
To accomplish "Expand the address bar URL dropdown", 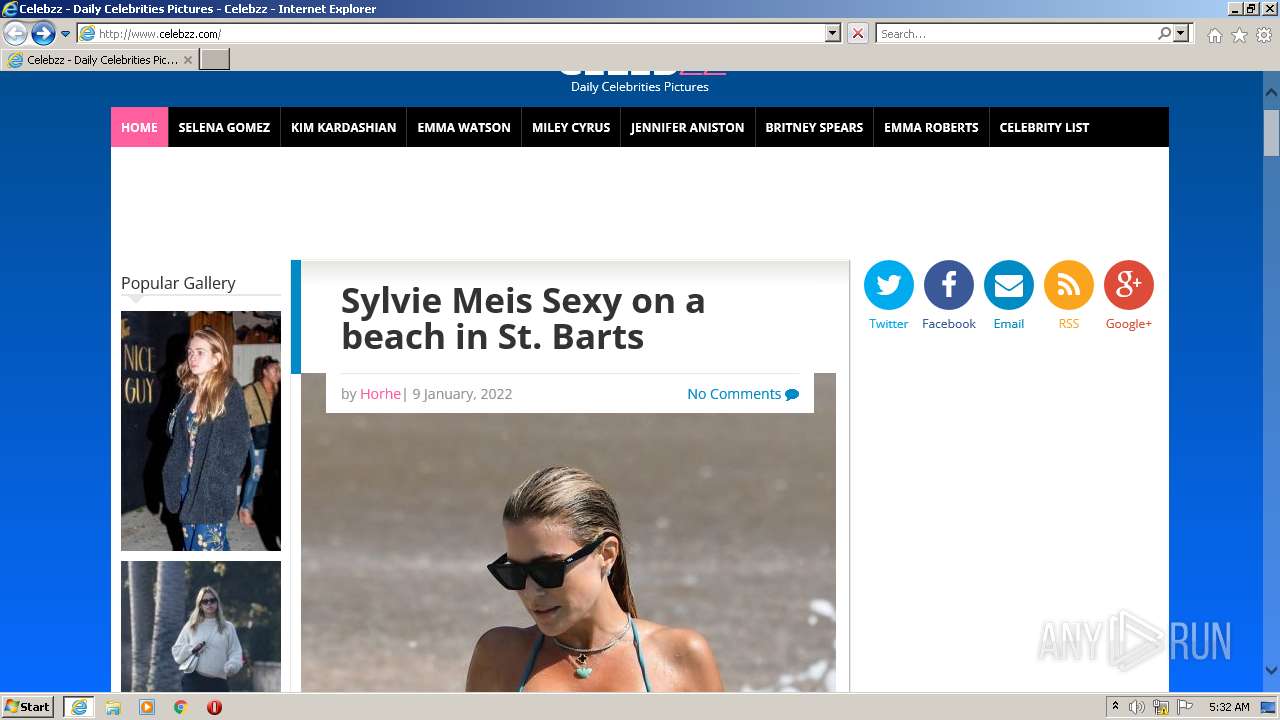I will tap(833, 34).
